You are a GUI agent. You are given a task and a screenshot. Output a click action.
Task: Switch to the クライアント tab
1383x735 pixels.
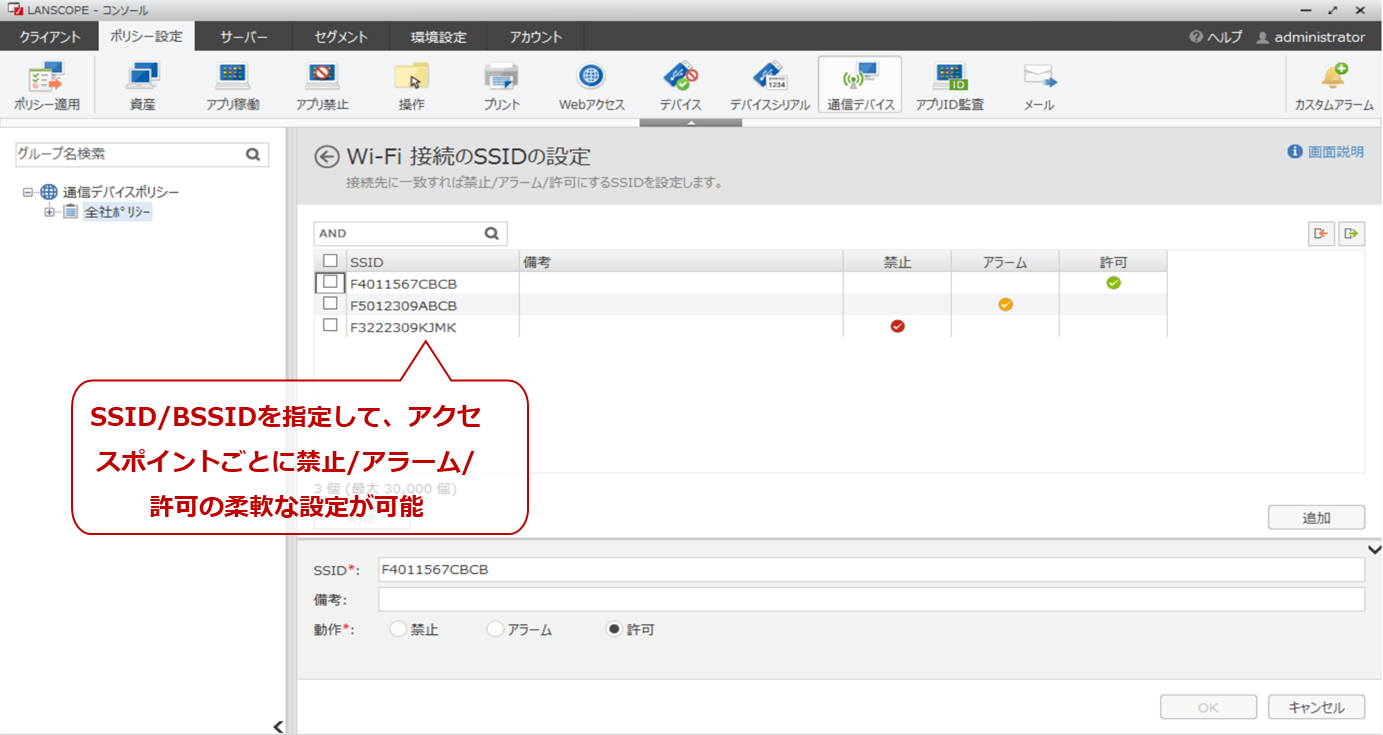51,37
